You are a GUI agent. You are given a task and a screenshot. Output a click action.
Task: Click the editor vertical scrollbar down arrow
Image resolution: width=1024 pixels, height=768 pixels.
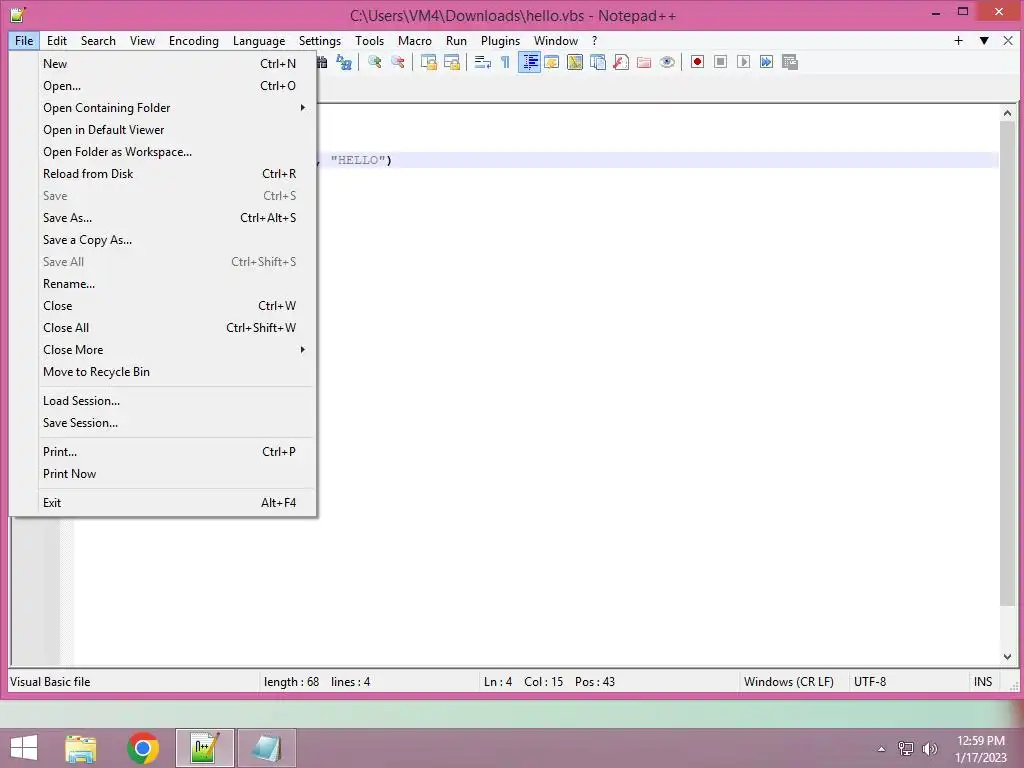1007,657
